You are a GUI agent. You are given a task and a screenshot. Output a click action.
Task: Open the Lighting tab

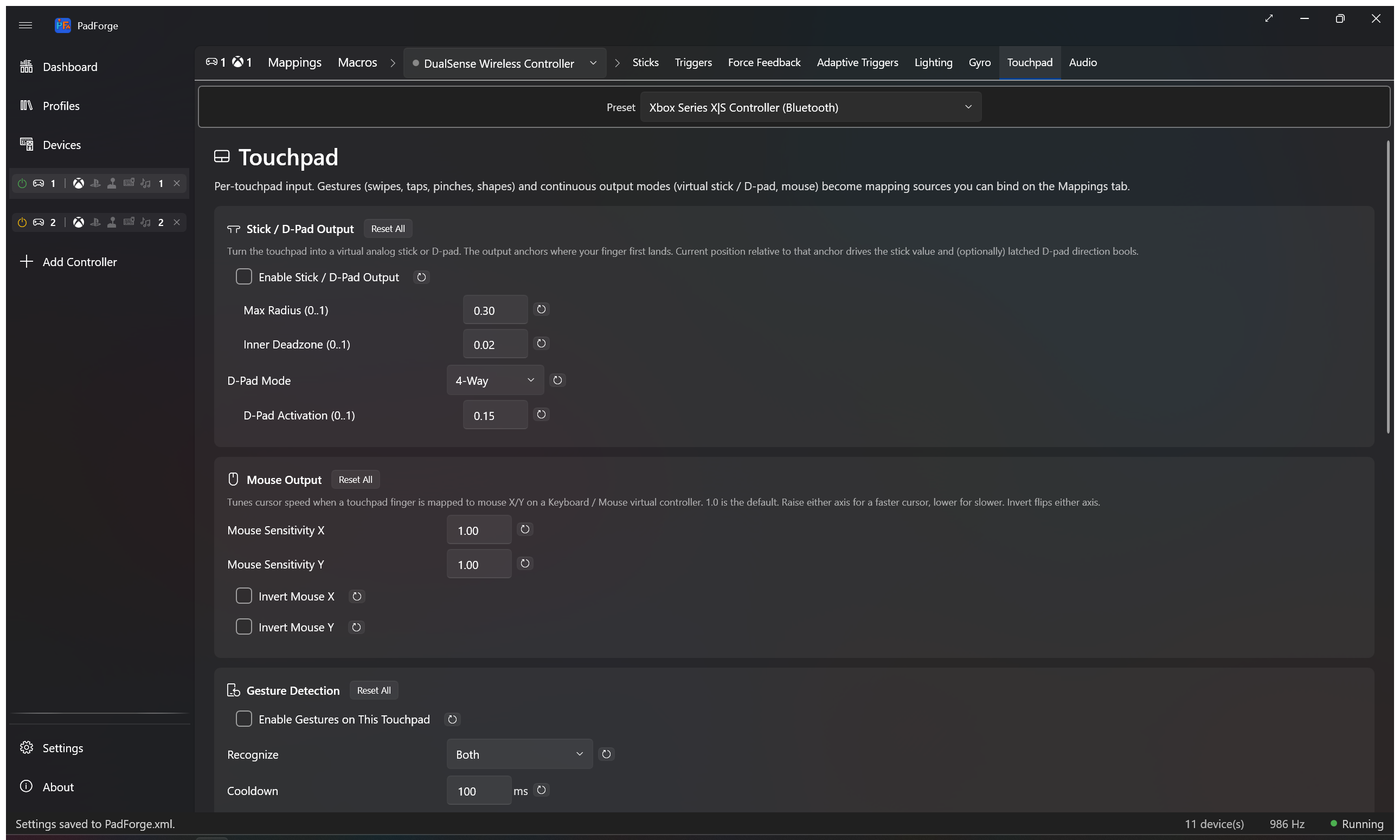[x=933, y=62]
